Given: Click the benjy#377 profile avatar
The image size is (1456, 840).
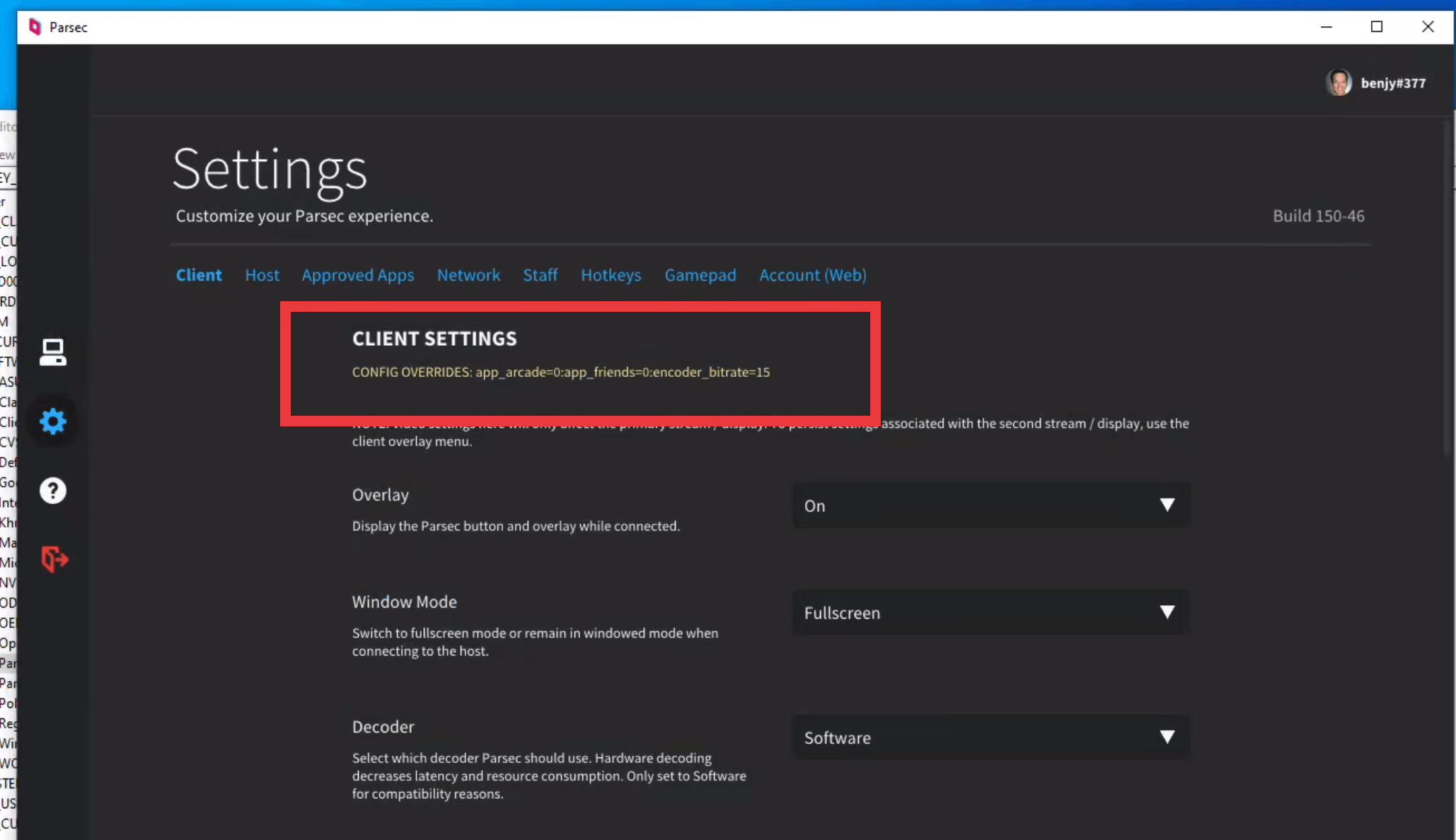Looking at the screenshot, I should [x=1338, y=83].
